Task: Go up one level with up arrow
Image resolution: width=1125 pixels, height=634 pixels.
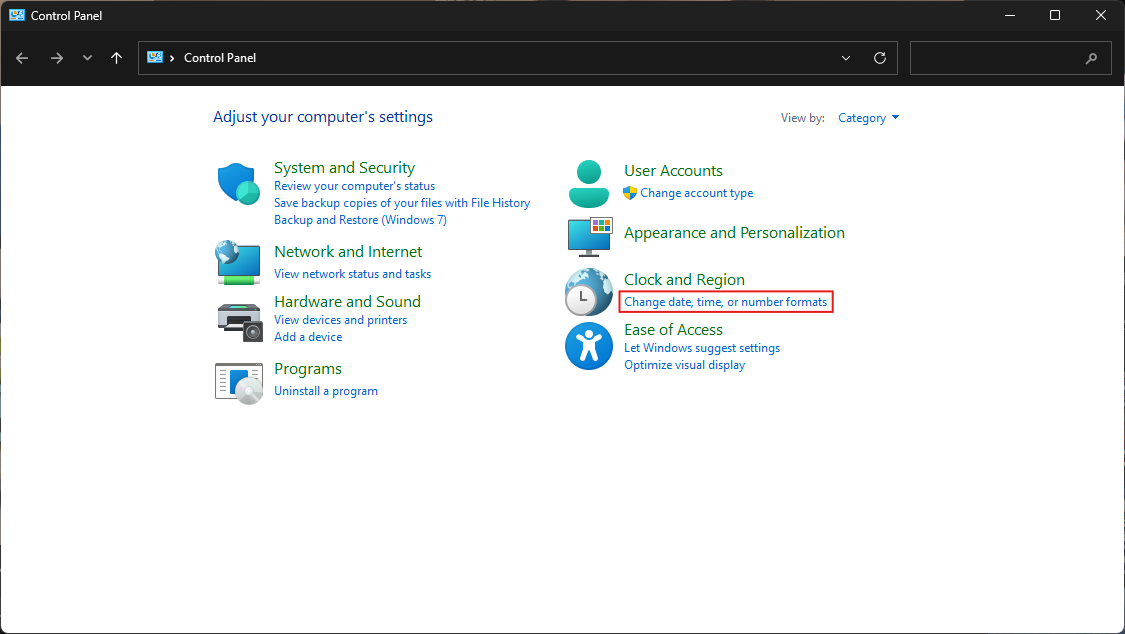Action: 116,58
